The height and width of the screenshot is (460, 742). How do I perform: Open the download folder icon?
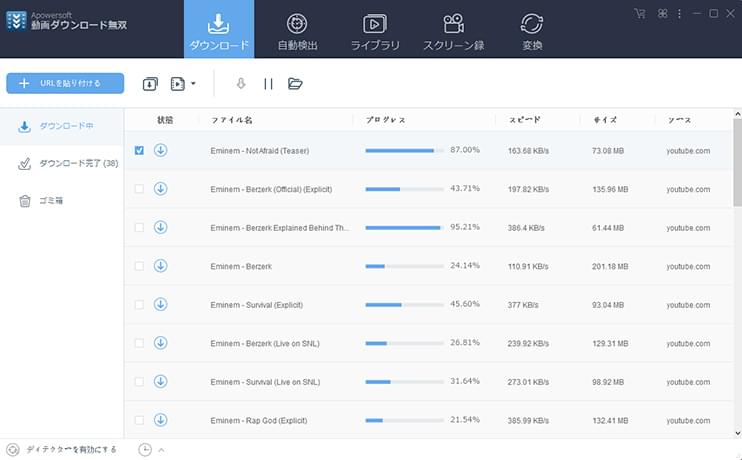coord(295,84)
